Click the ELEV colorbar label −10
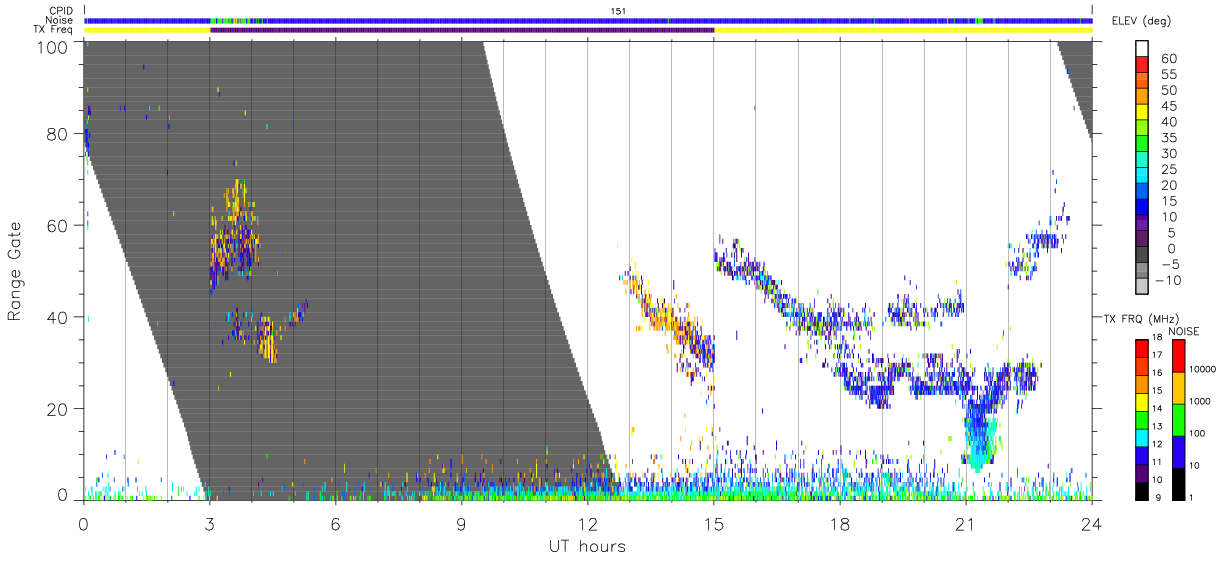Screen dimensions: 1228x567 (x=1171, y=280)
